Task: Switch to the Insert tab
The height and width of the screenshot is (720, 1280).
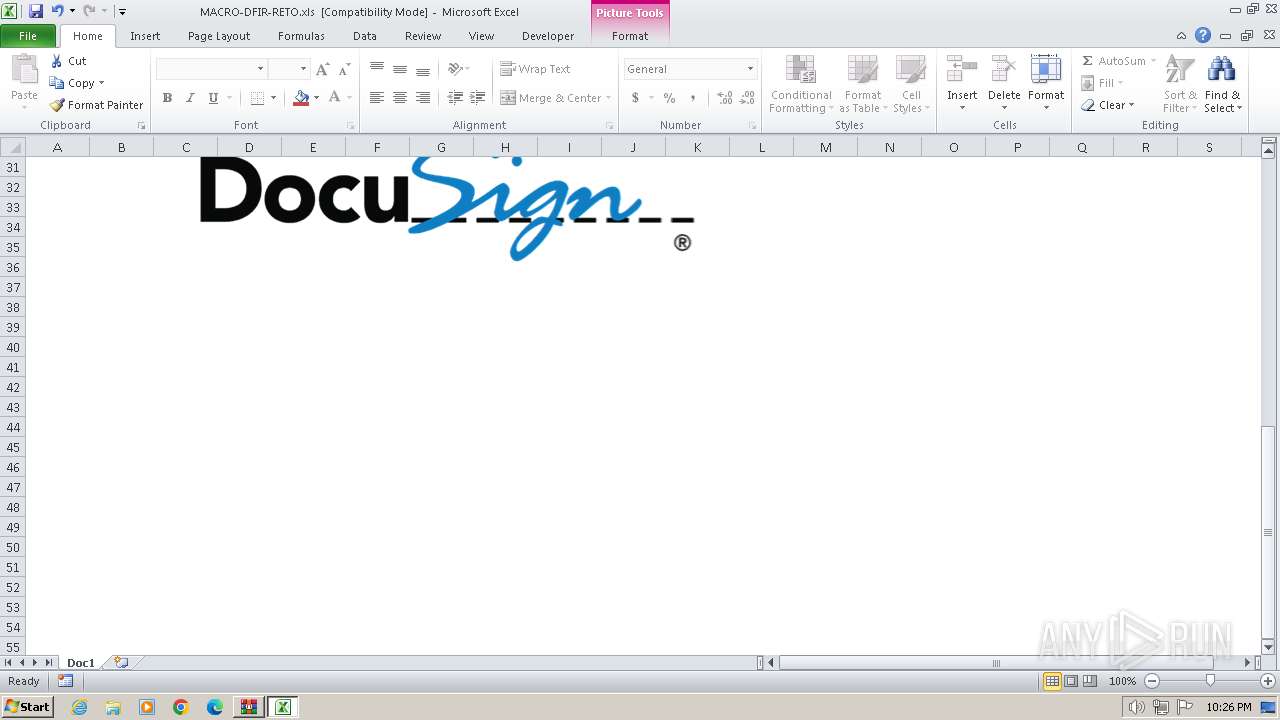Action: pos(145,36)
